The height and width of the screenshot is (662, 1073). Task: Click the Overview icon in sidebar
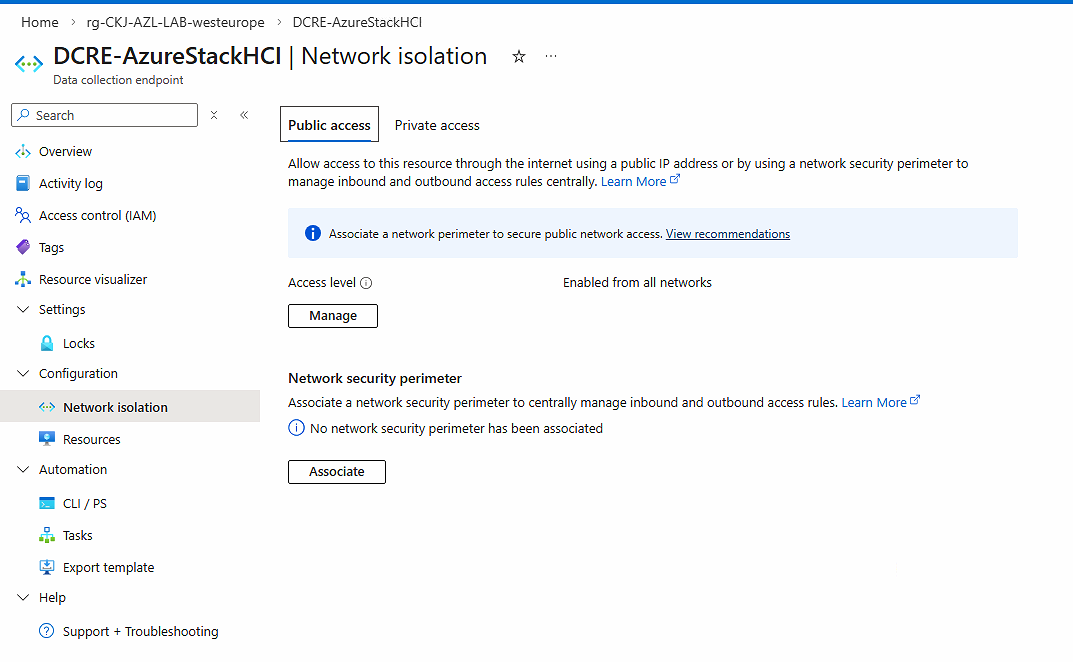[23, 152]
